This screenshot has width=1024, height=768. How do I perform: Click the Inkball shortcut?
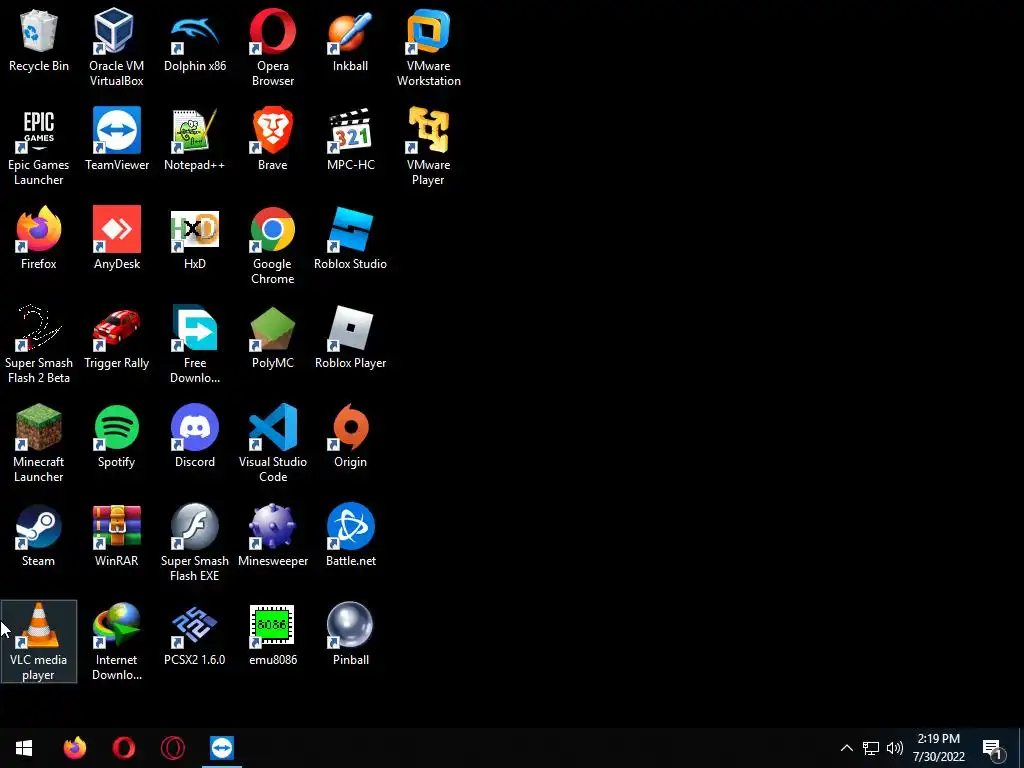(x=351, y=40)
